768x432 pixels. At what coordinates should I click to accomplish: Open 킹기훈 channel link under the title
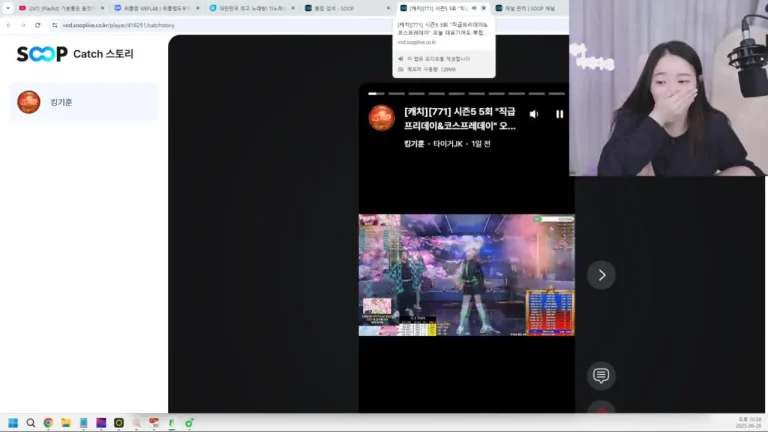pyautogui.click(x=414, y=144)
